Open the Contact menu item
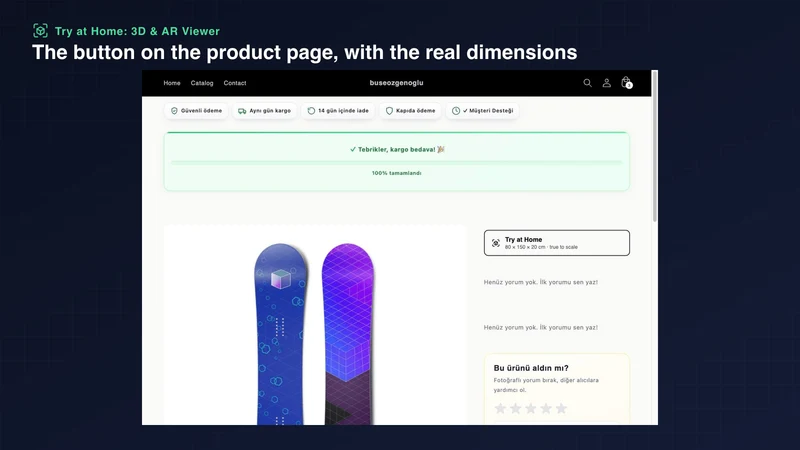This screenshot has height=450, width=800. point(235,83)
